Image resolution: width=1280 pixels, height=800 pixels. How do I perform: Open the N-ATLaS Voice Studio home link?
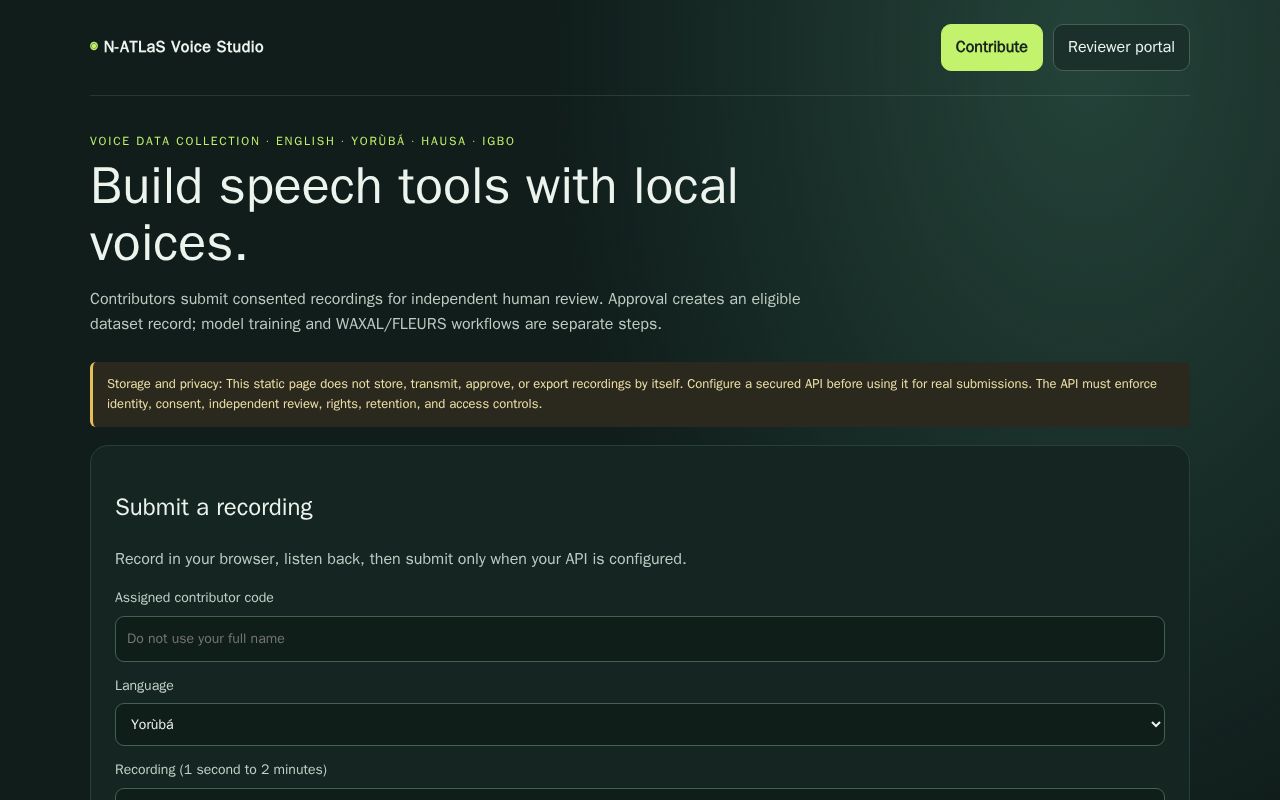point(177,47)
